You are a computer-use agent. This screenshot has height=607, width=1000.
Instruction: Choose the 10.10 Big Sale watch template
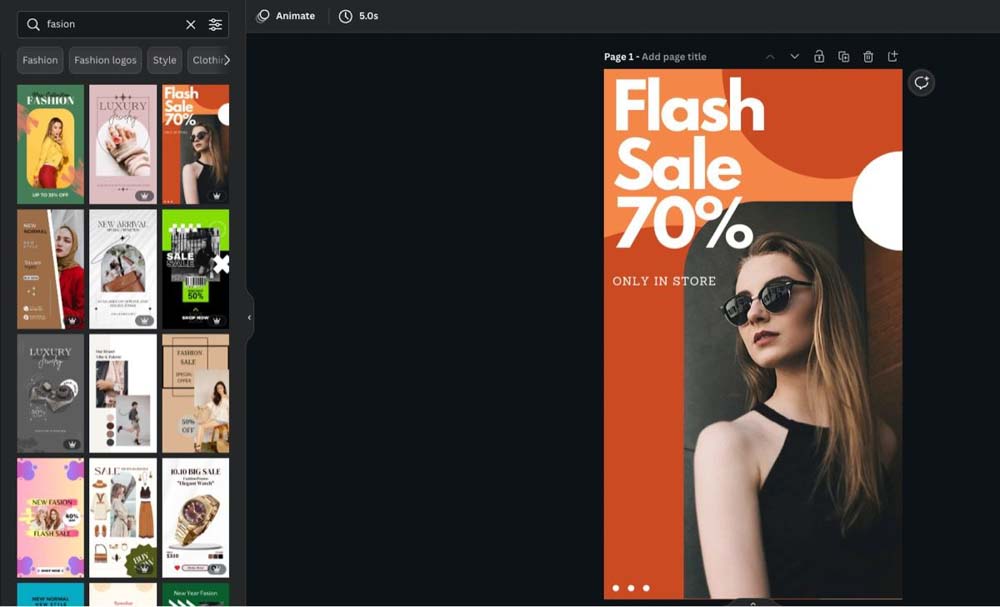tap(195, 518)
